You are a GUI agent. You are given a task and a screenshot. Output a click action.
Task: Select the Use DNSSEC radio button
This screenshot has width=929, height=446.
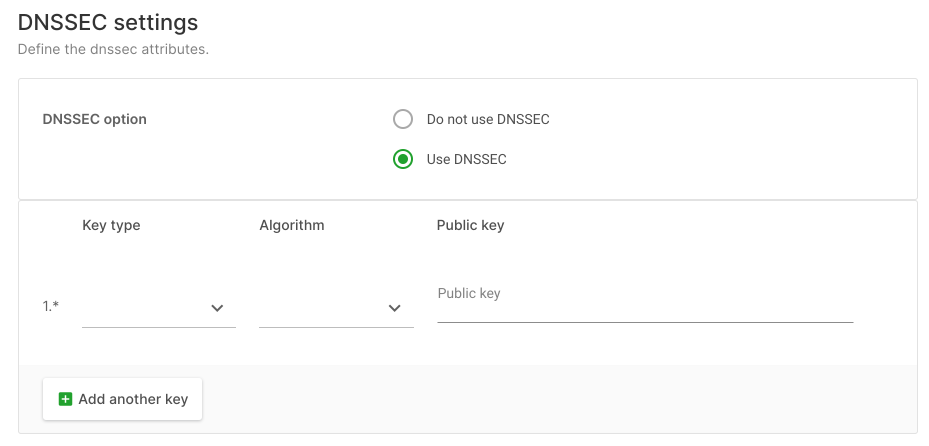pyautogui.click(x=403, y=159)
